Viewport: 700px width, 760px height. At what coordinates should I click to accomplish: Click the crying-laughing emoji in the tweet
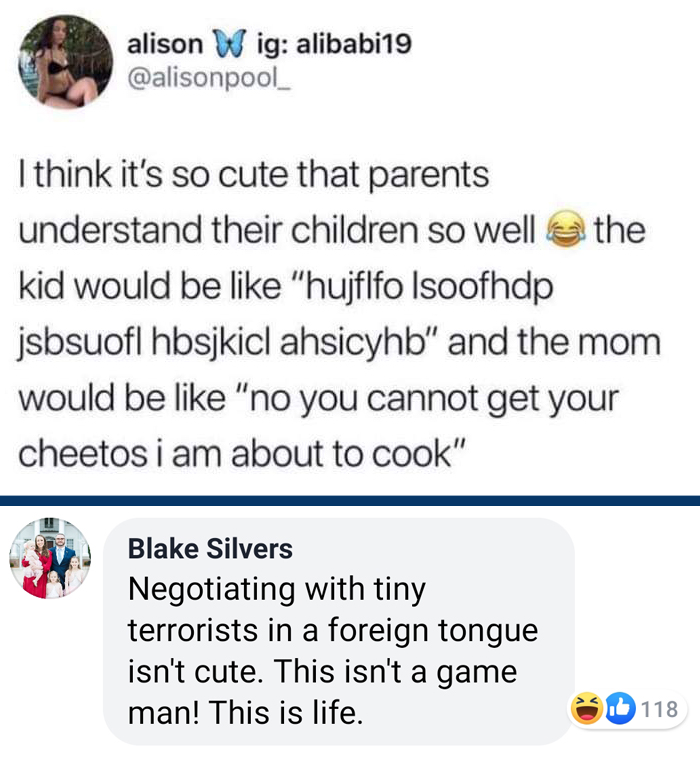[565, 230]
